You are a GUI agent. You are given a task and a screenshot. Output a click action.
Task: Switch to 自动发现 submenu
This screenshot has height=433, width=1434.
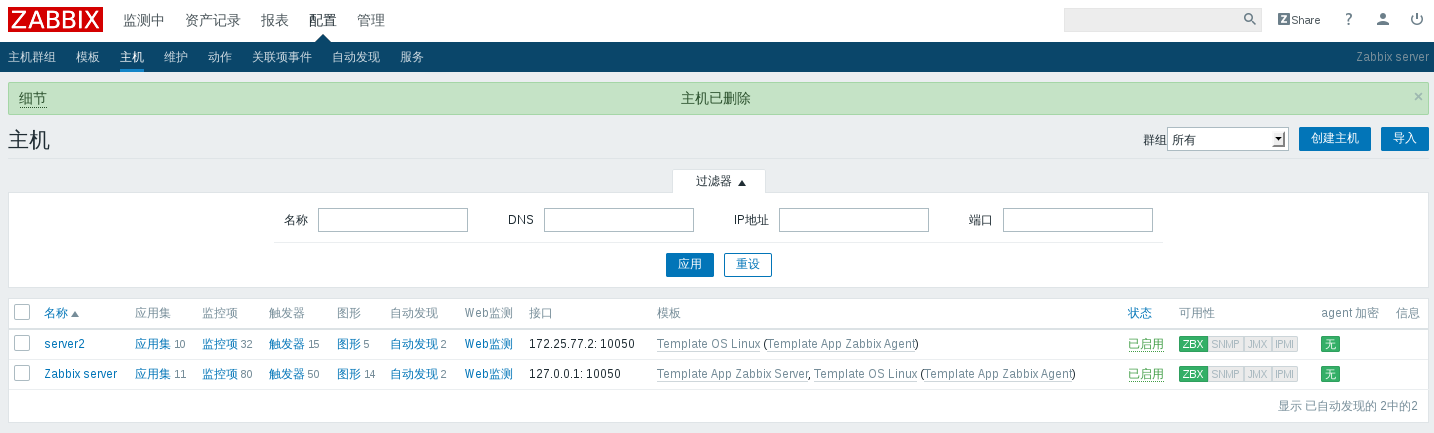tap(356, 57)
